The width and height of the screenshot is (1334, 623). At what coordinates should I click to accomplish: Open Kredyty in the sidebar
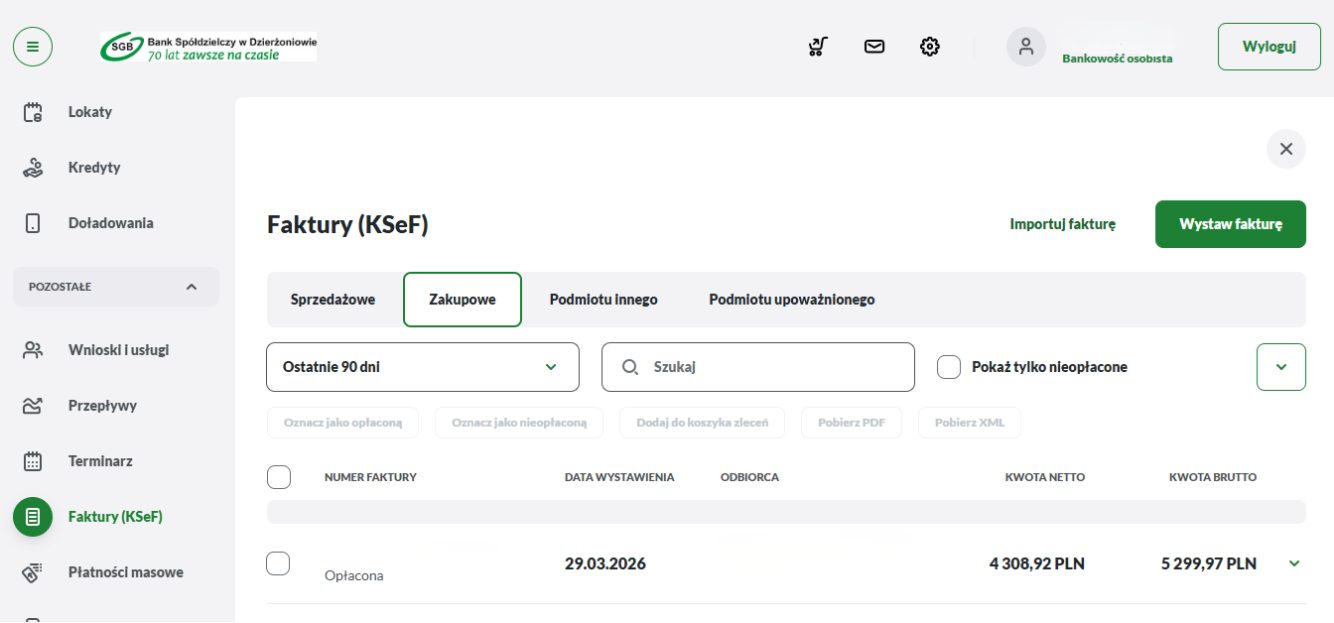click(x=94, y=167)
